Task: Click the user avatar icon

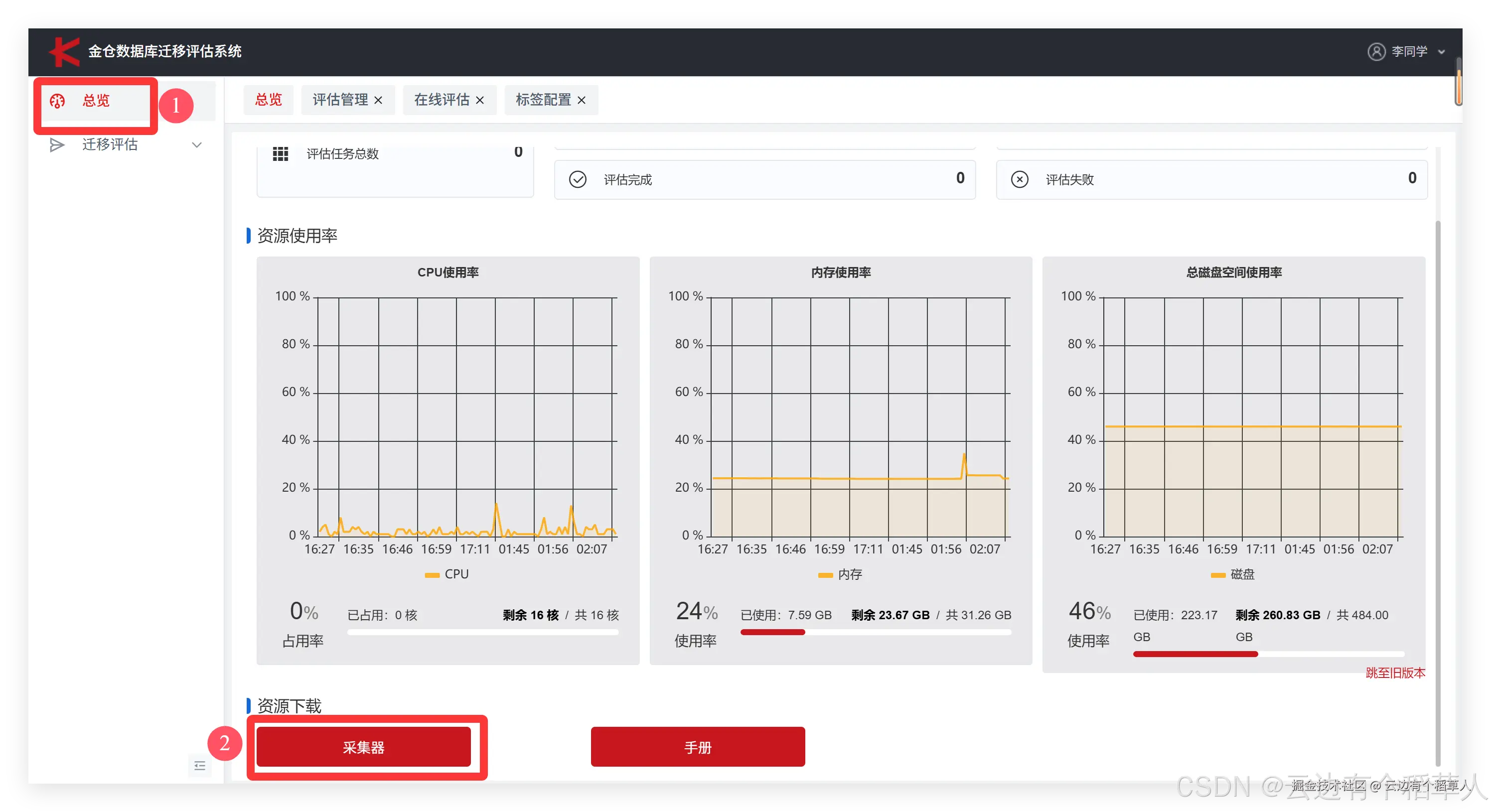Action: coord(1376,51)
